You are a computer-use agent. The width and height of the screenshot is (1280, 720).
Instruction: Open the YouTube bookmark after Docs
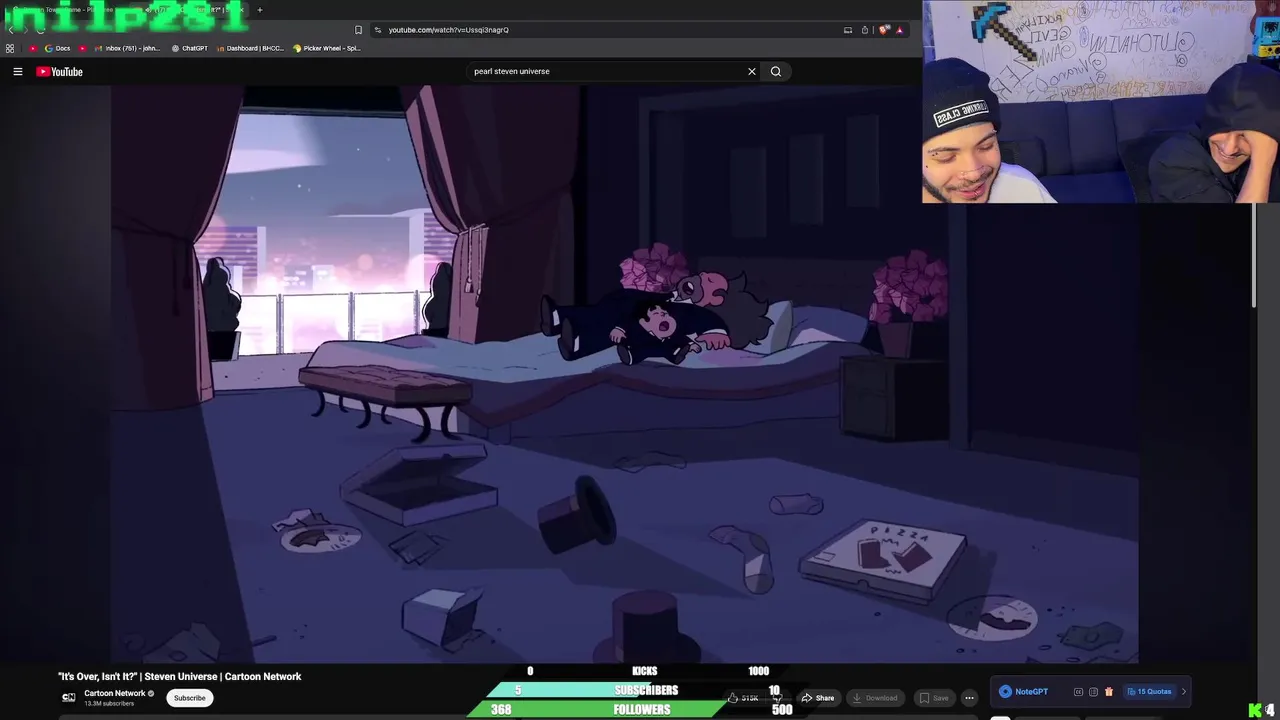(83, 48)
